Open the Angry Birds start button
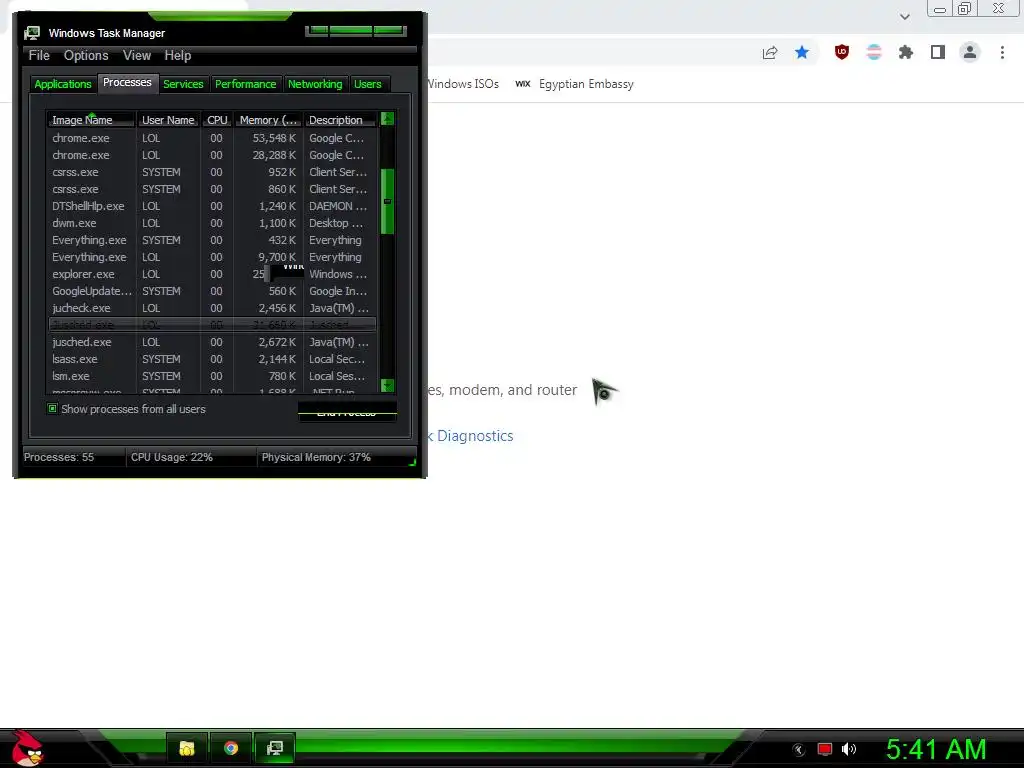1024x768 pixels. coord(27,748)
